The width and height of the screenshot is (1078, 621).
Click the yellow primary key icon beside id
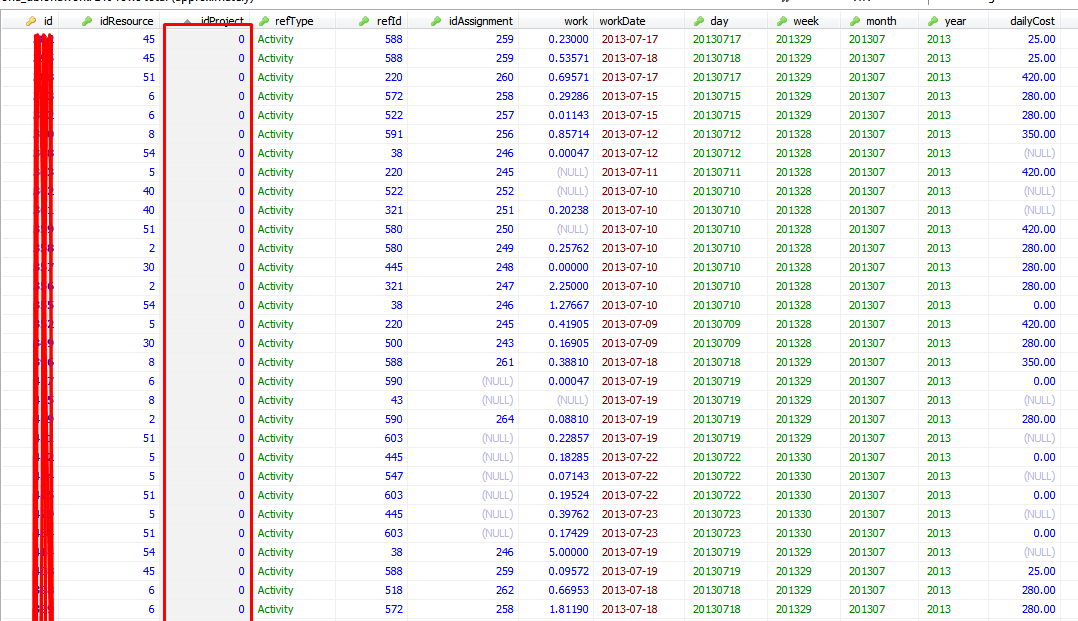[31, 21]
